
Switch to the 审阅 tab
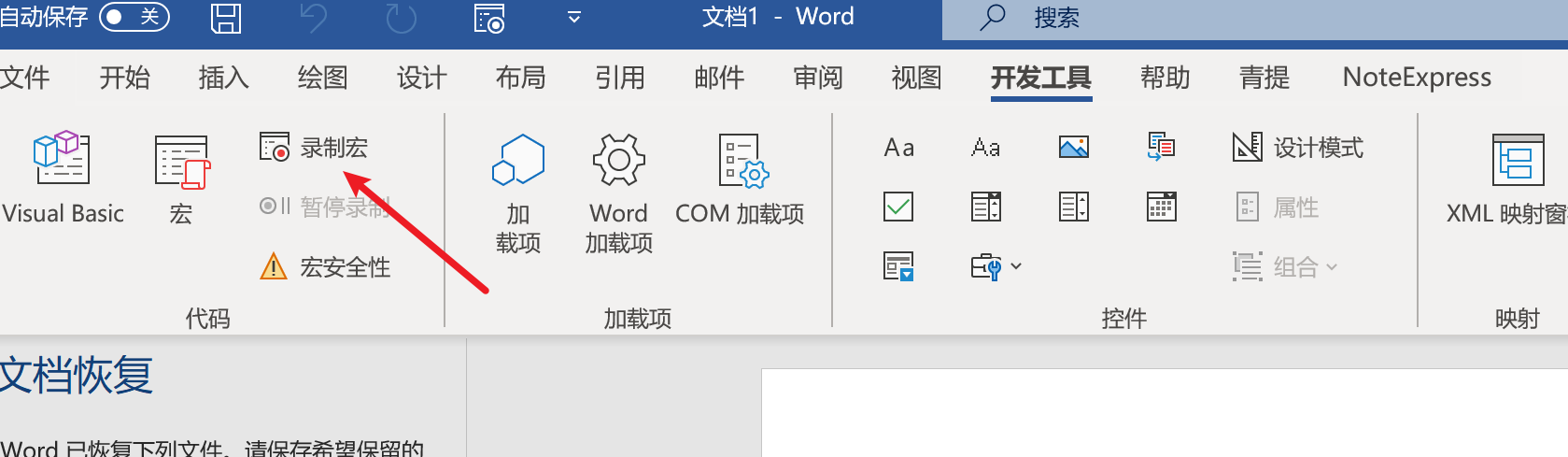tap(818, 78)
